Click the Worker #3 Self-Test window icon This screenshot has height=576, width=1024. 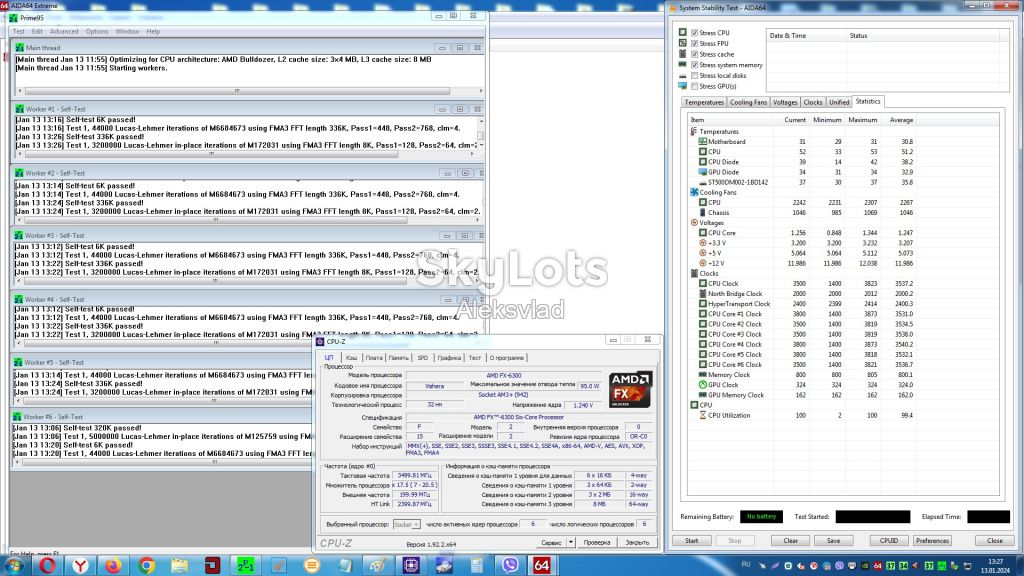pos(18,235)
